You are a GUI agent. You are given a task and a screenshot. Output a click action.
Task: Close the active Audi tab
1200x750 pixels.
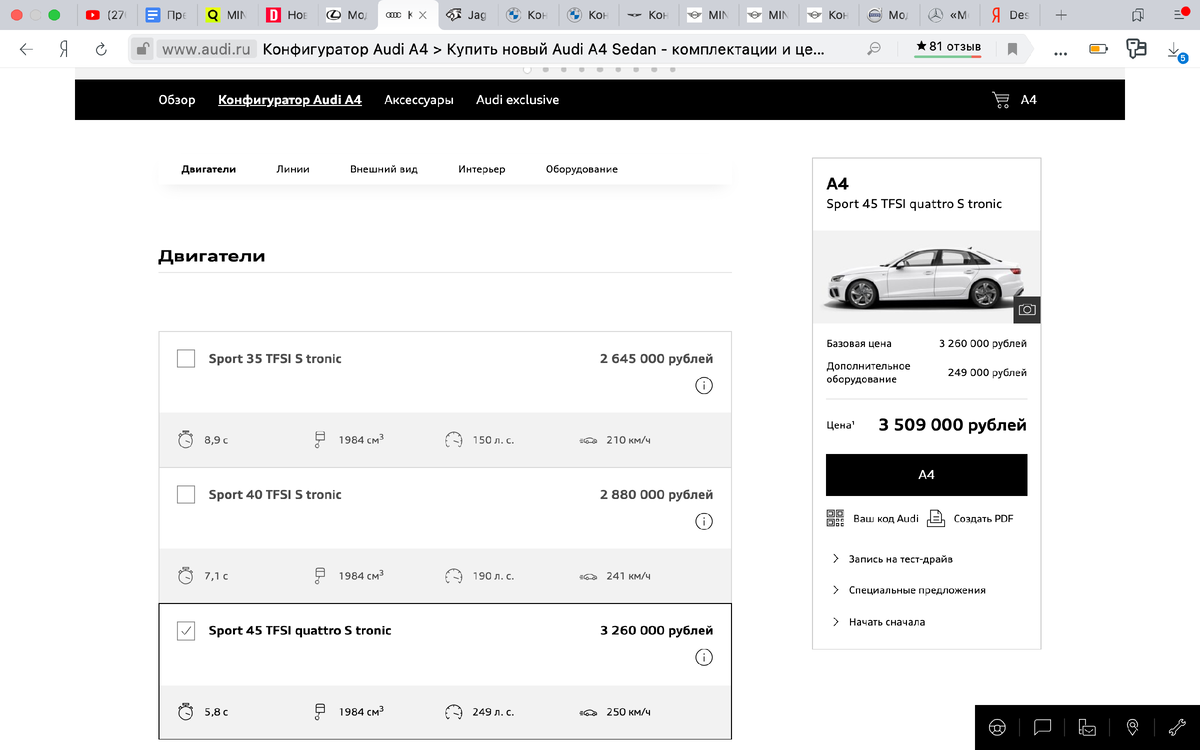pyautogui.click(x=423, y=16)
